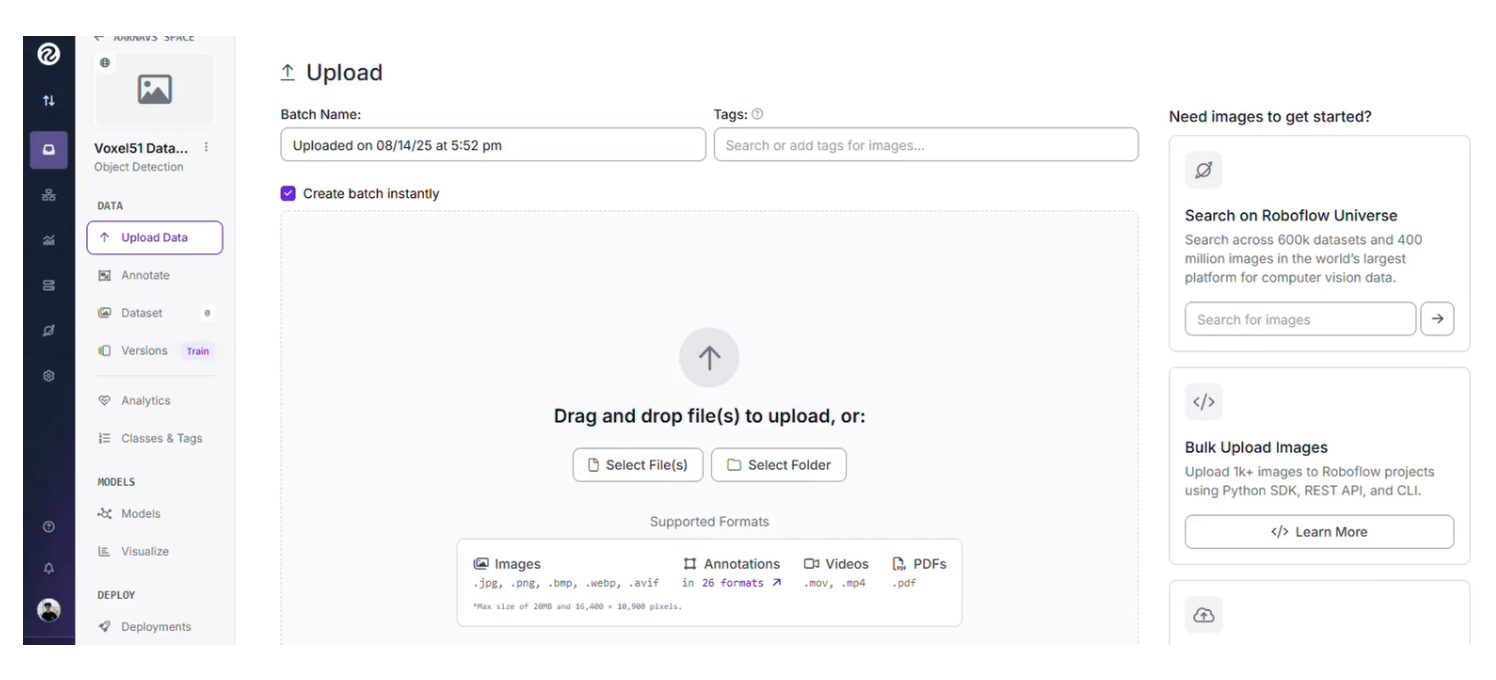Viewport: 1496px width, 680px height.
Task: Click the 'Need images to get started?' text
Action: click(x=1270, y=117)
